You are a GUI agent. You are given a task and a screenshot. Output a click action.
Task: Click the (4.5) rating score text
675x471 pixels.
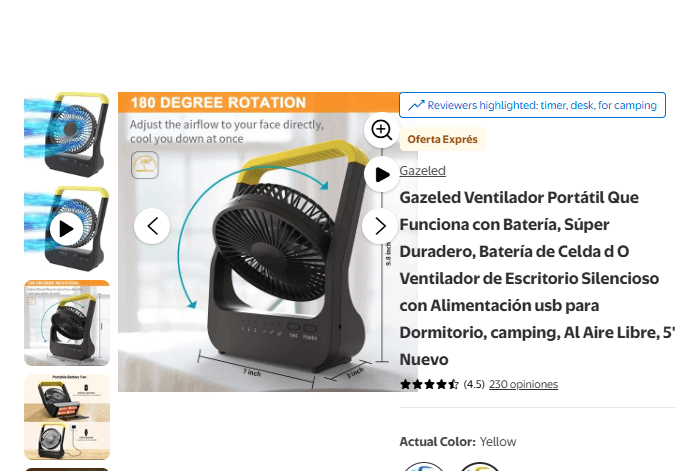(x=474, y=384)
